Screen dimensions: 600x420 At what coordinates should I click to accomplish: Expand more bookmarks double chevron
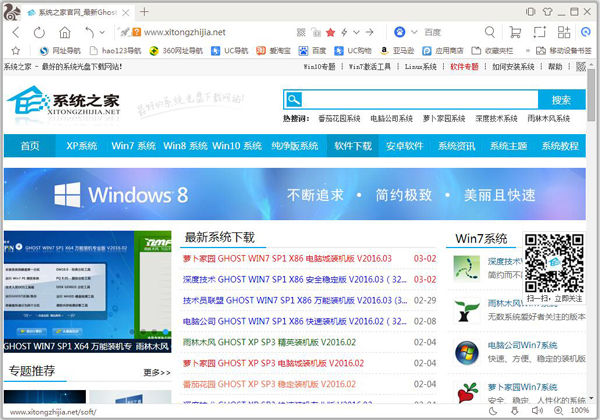point(528,50)
